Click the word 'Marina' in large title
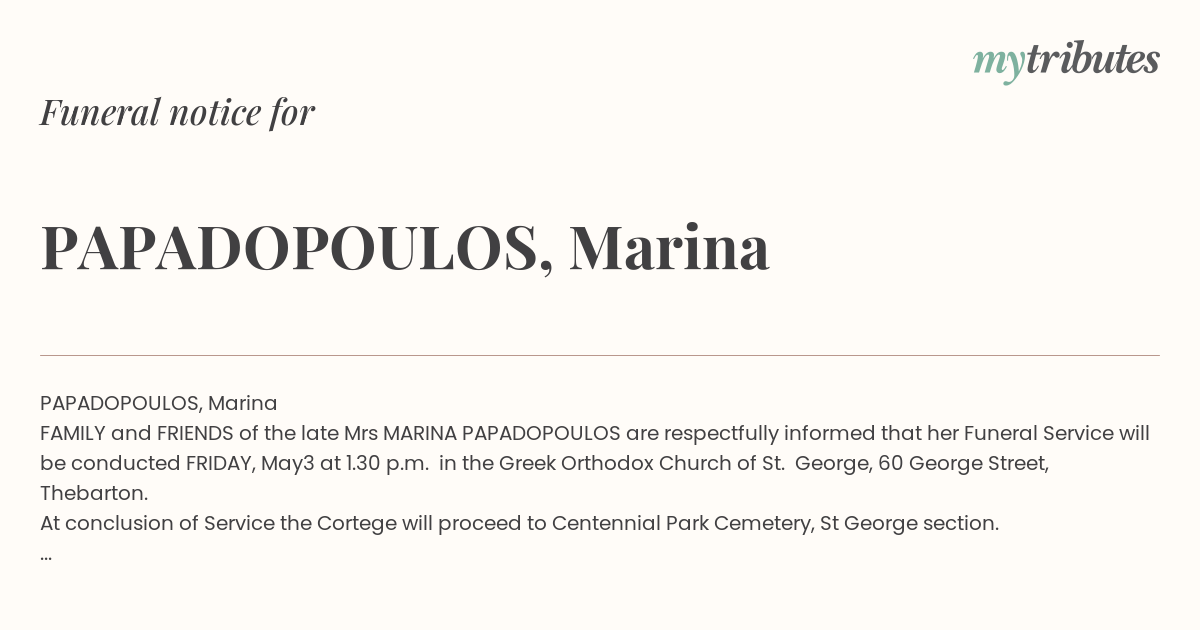The height and width of the screenshot is (630, 1200). [x=669, y=249]
